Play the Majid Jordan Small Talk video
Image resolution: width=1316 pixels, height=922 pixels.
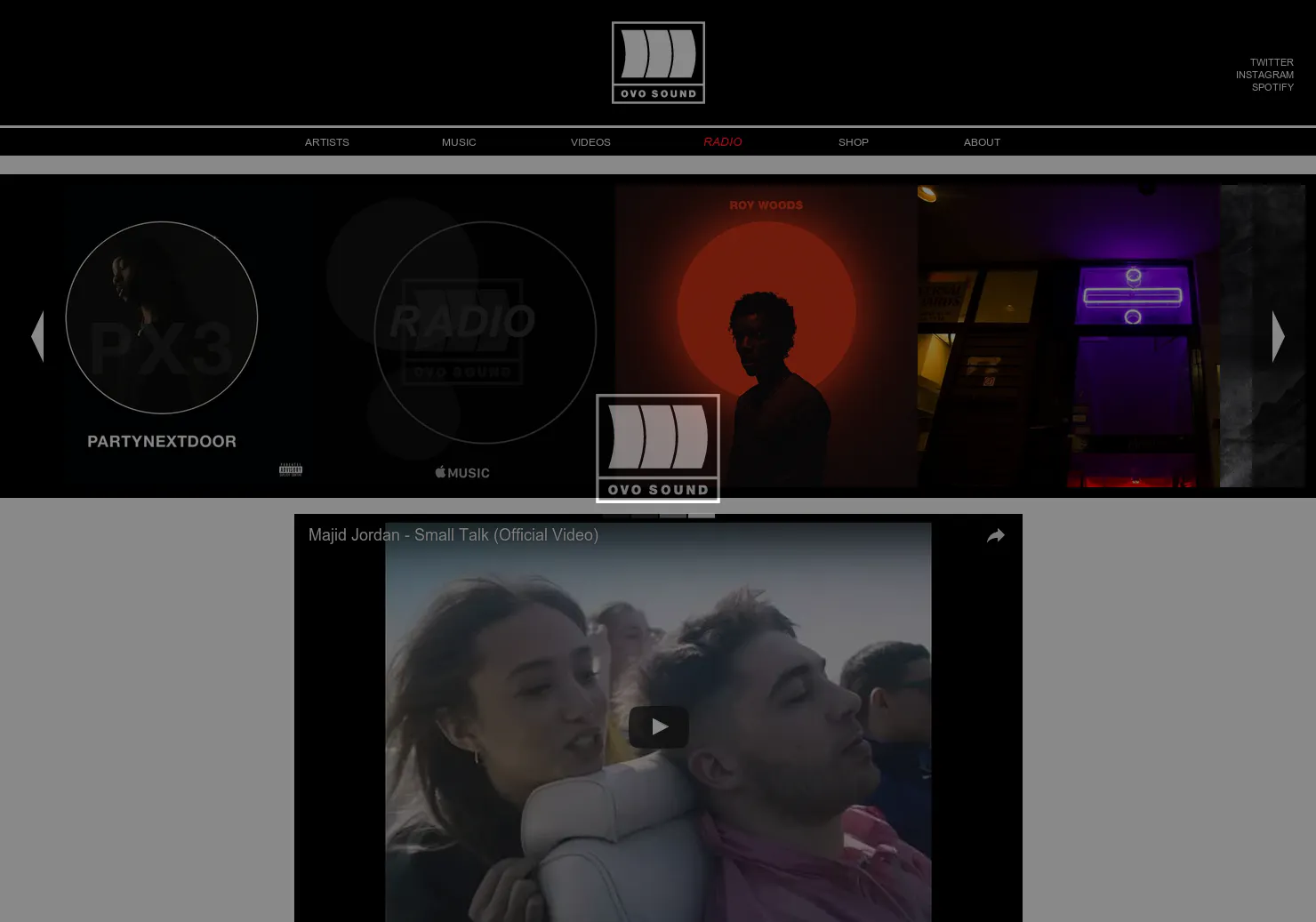coord(658,726)
